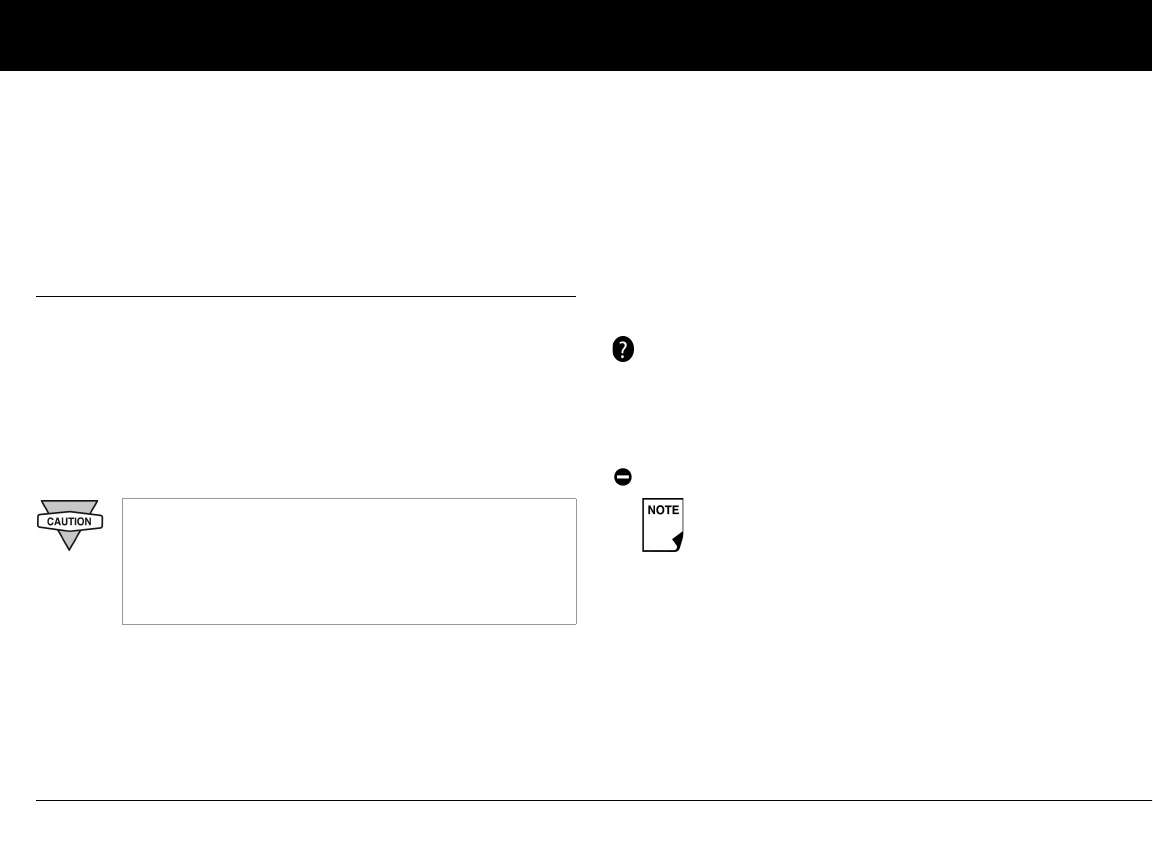Click the left edge of the caution box
This screenshot has width=1153, height=846.
point(122,561)
